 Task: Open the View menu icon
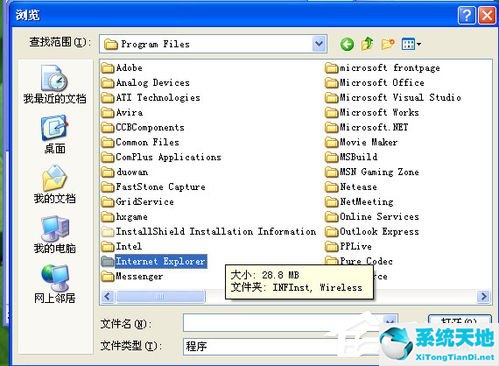(411, 44)
